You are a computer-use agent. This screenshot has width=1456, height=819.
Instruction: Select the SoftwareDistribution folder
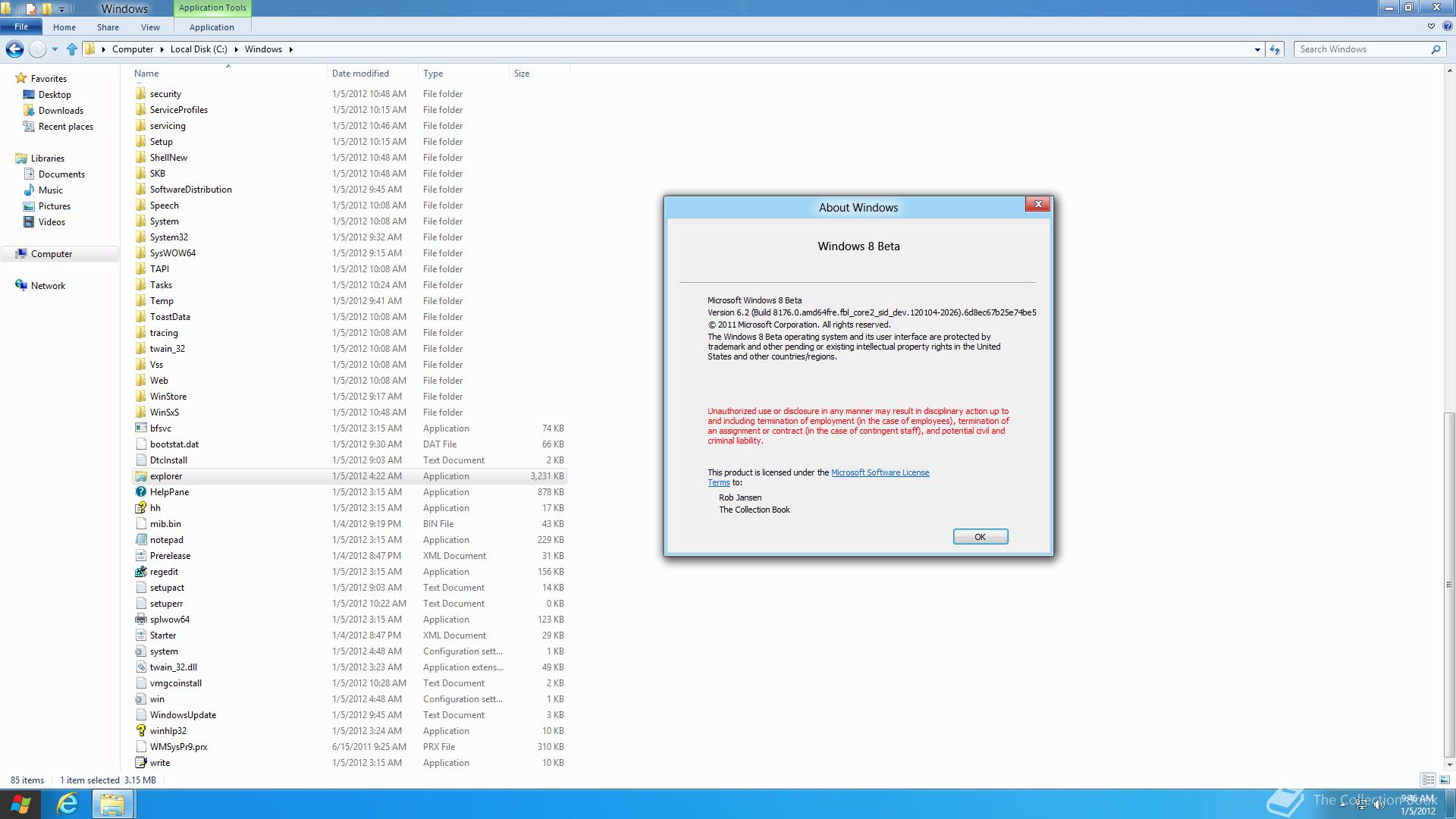[x=190, y=190]
